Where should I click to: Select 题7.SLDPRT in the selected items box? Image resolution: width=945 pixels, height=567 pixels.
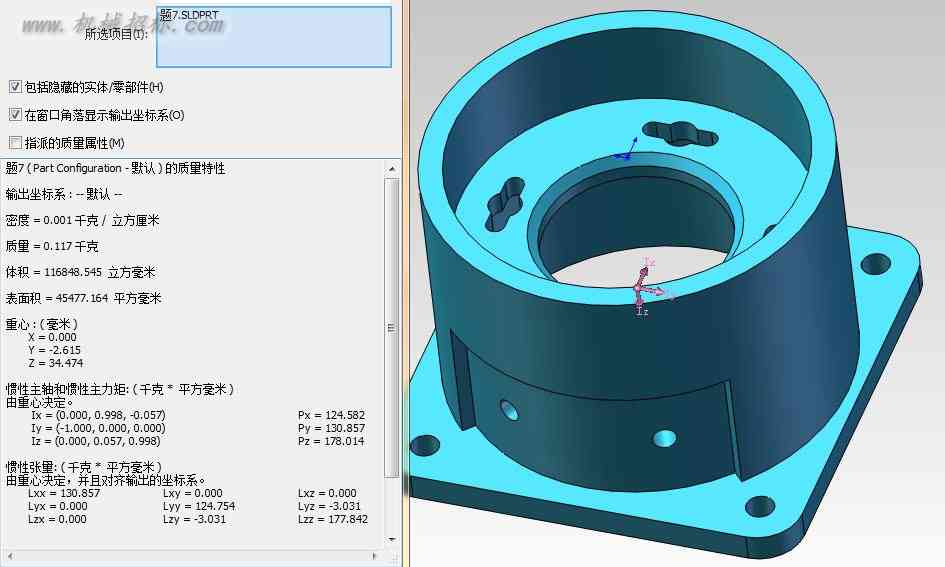(x=189, y=14)
